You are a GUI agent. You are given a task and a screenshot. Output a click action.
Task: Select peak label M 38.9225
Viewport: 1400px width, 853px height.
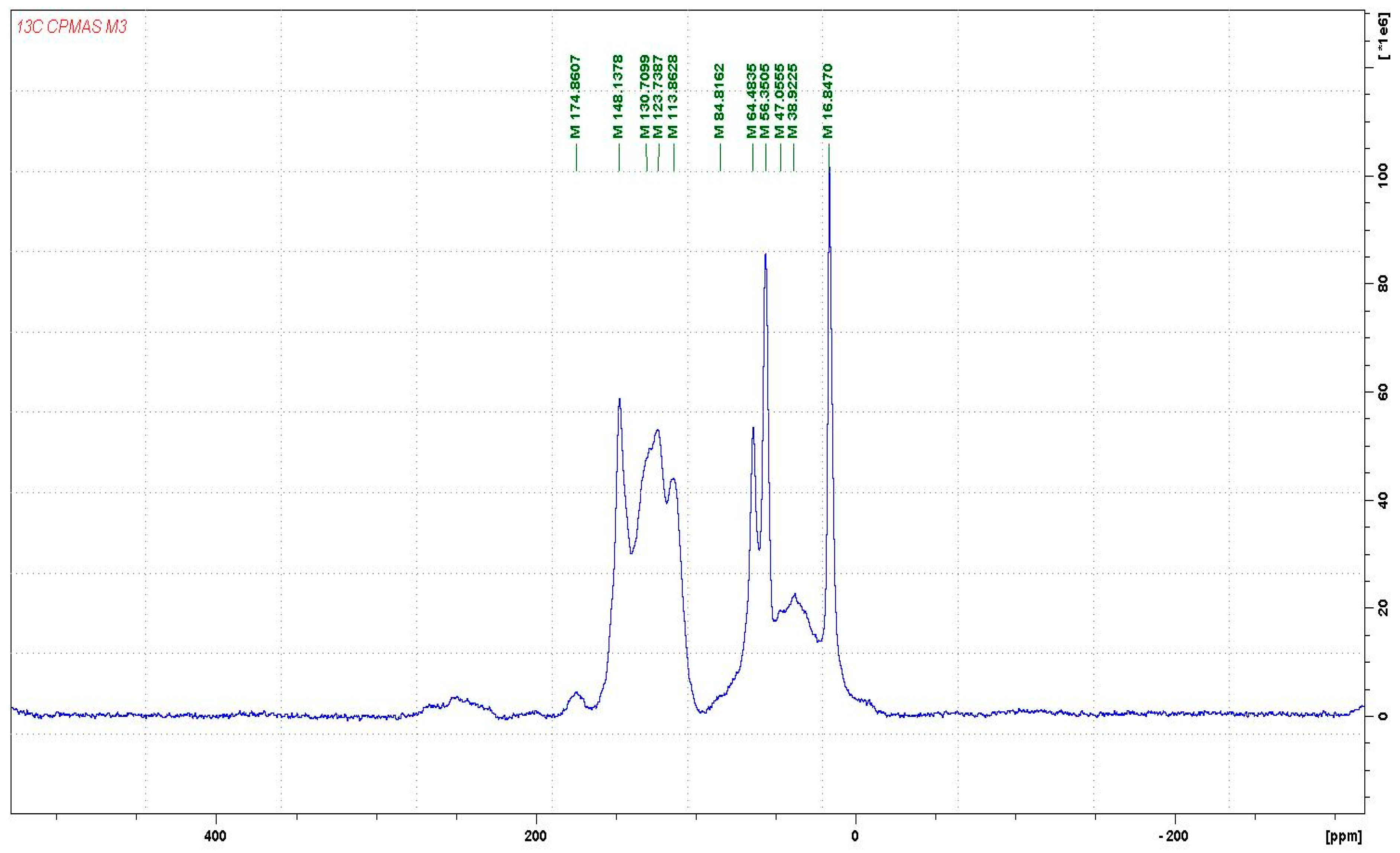point(793,101)
